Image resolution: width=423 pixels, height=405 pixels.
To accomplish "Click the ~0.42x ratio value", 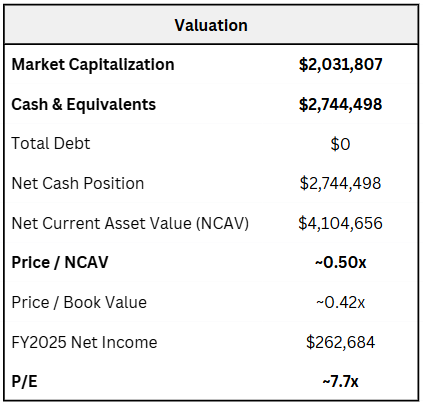I will [340, 303].
